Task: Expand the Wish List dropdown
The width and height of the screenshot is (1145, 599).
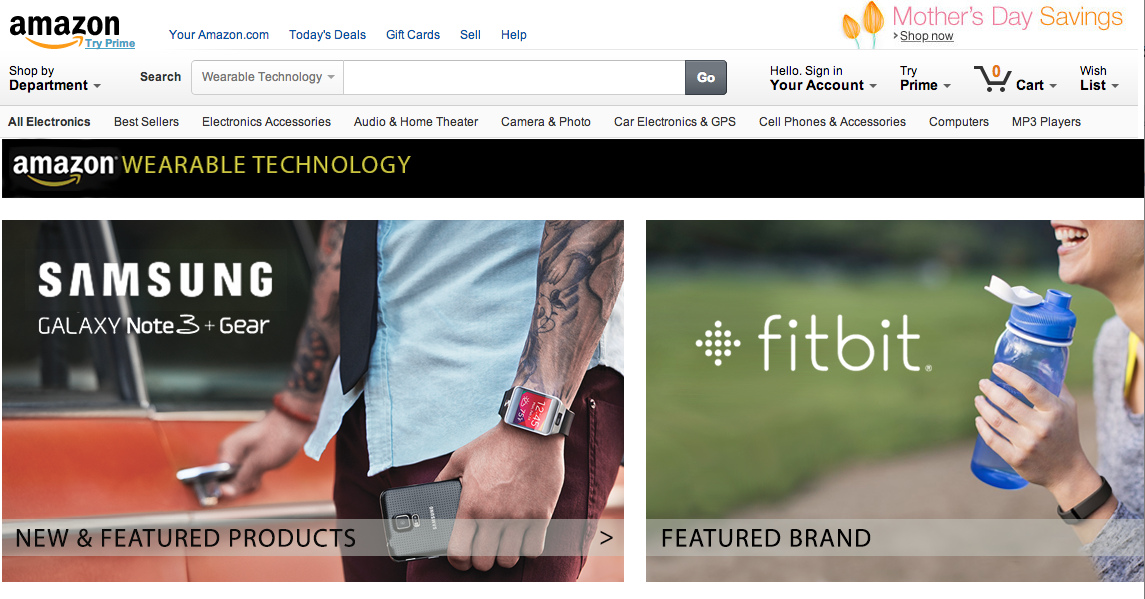Action: pos(1099,78)
